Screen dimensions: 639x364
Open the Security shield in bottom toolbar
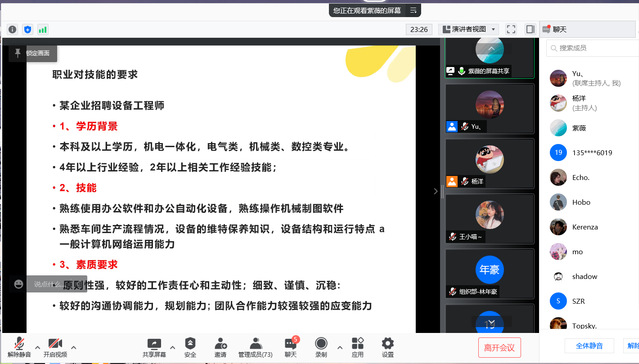point(190,347)
